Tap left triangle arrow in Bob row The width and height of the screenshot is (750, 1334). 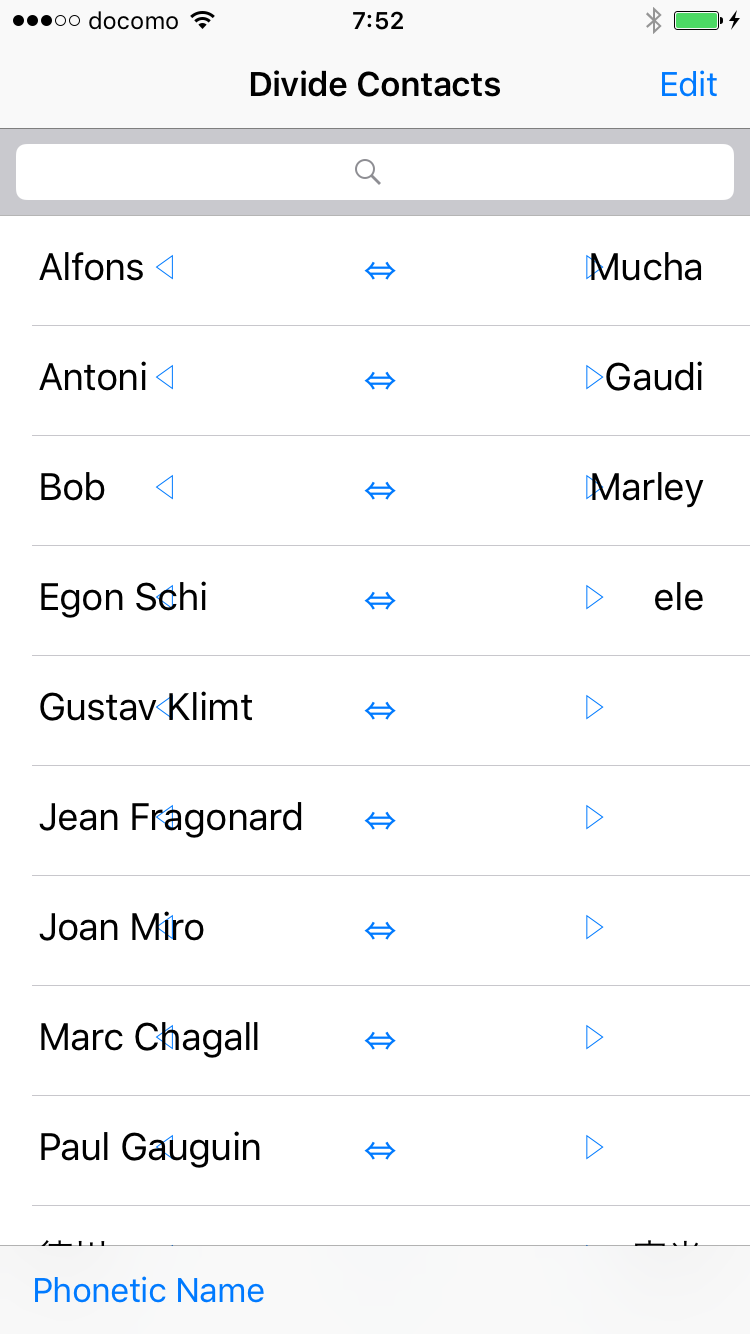pyautogui.click(x=165, y=487)
